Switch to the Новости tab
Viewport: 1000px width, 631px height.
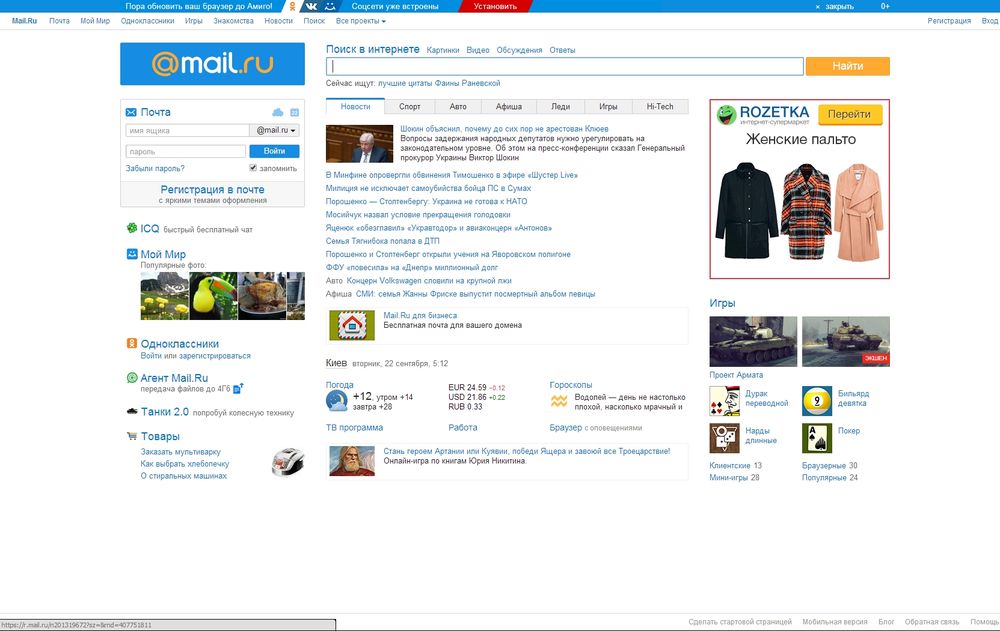coord(355,107)
